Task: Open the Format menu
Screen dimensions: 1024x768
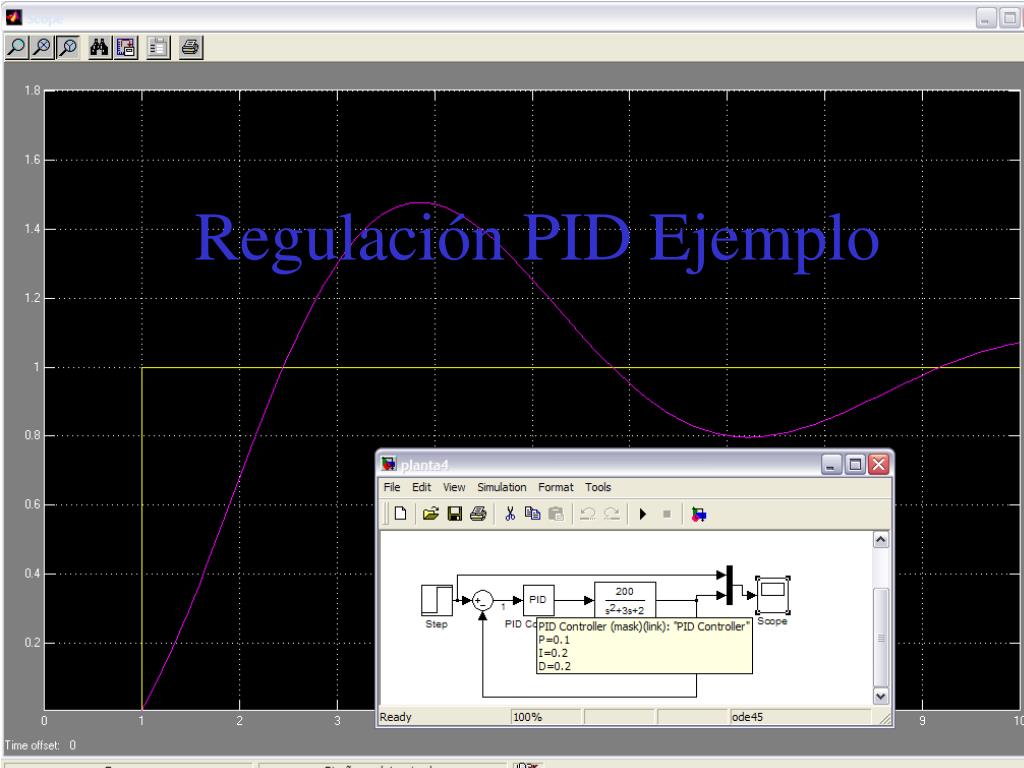Action: click(x=556, y=487)
